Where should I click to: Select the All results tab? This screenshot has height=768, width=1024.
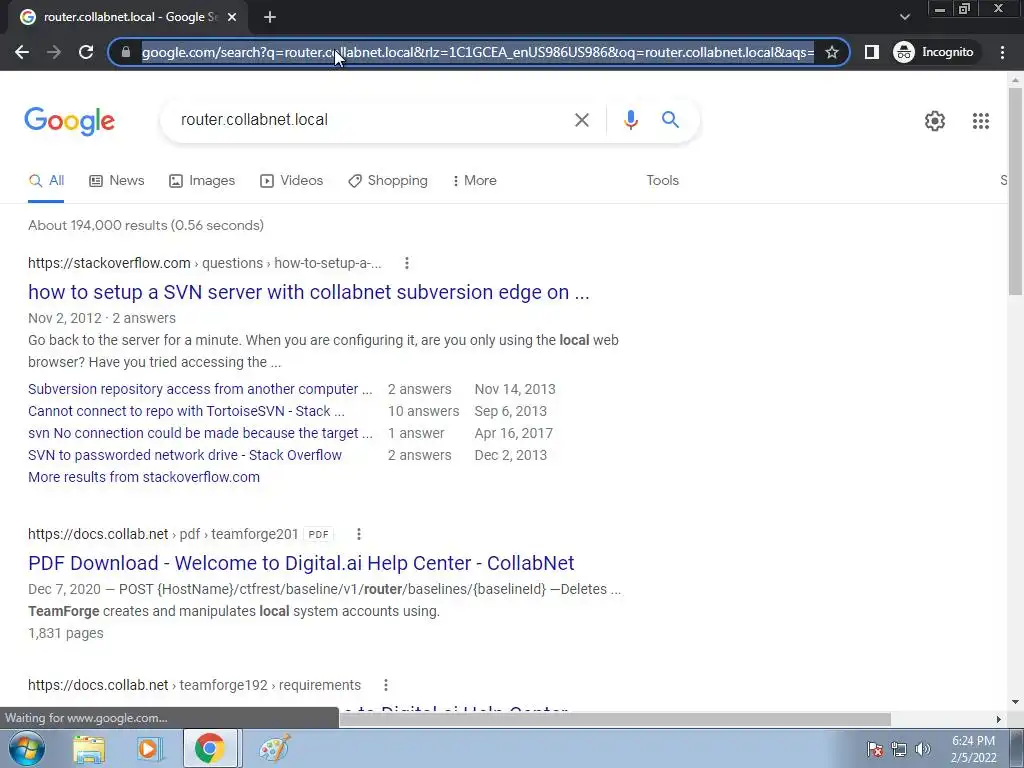click(x=46, y=181)
